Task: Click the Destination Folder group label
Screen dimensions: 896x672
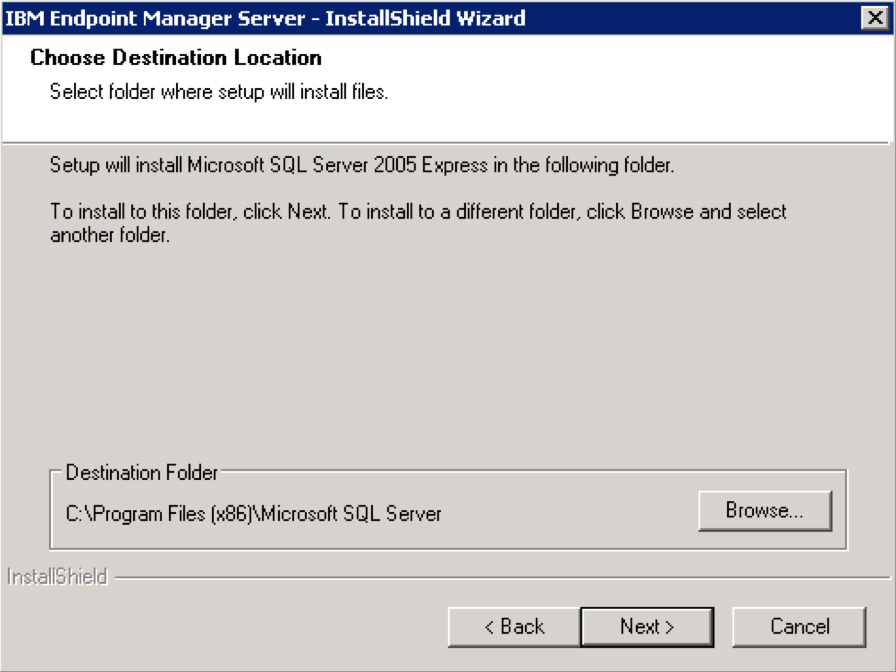Action: click(141, 473)
